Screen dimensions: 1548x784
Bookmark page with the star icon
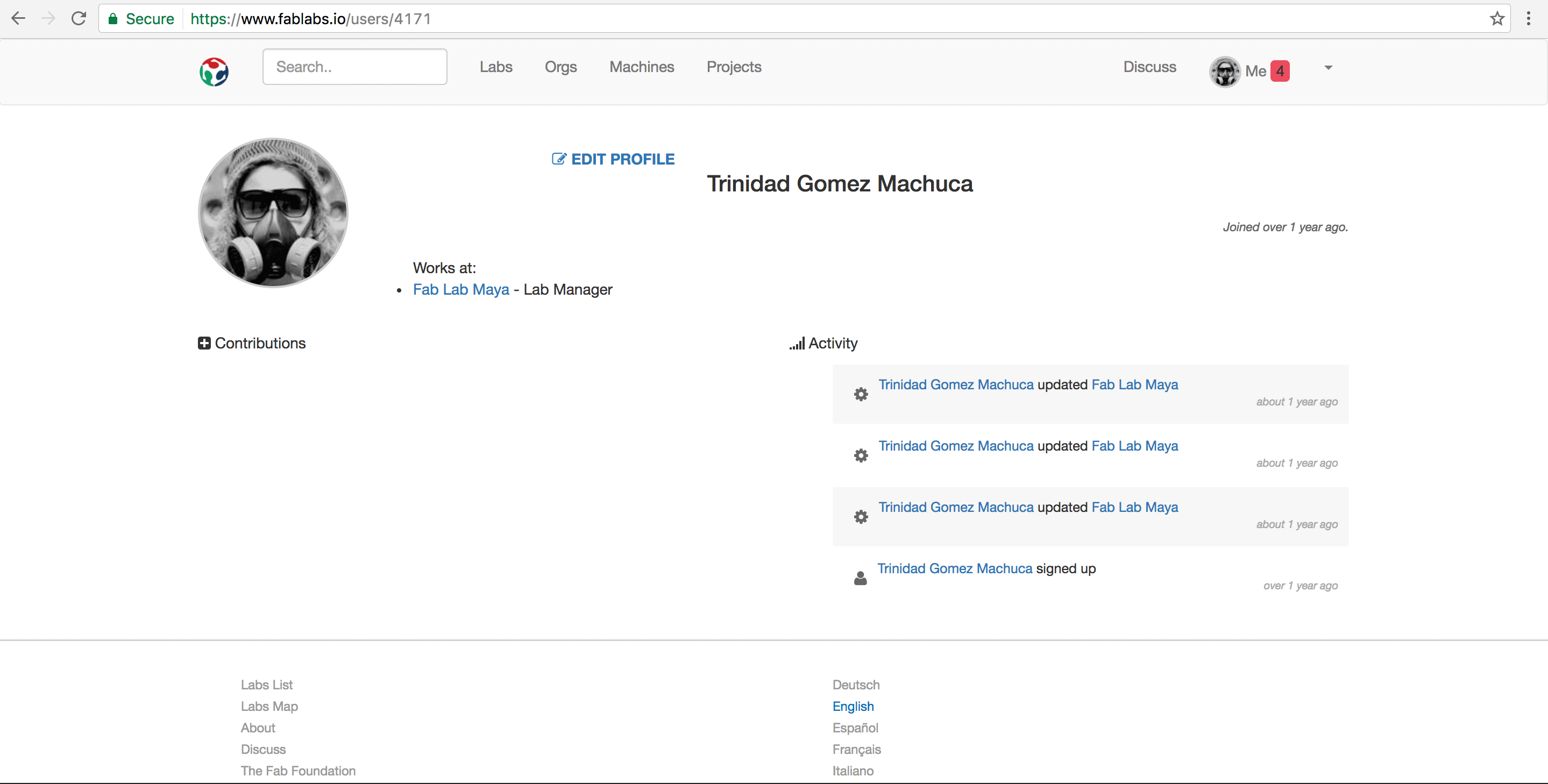point(1497,19)
